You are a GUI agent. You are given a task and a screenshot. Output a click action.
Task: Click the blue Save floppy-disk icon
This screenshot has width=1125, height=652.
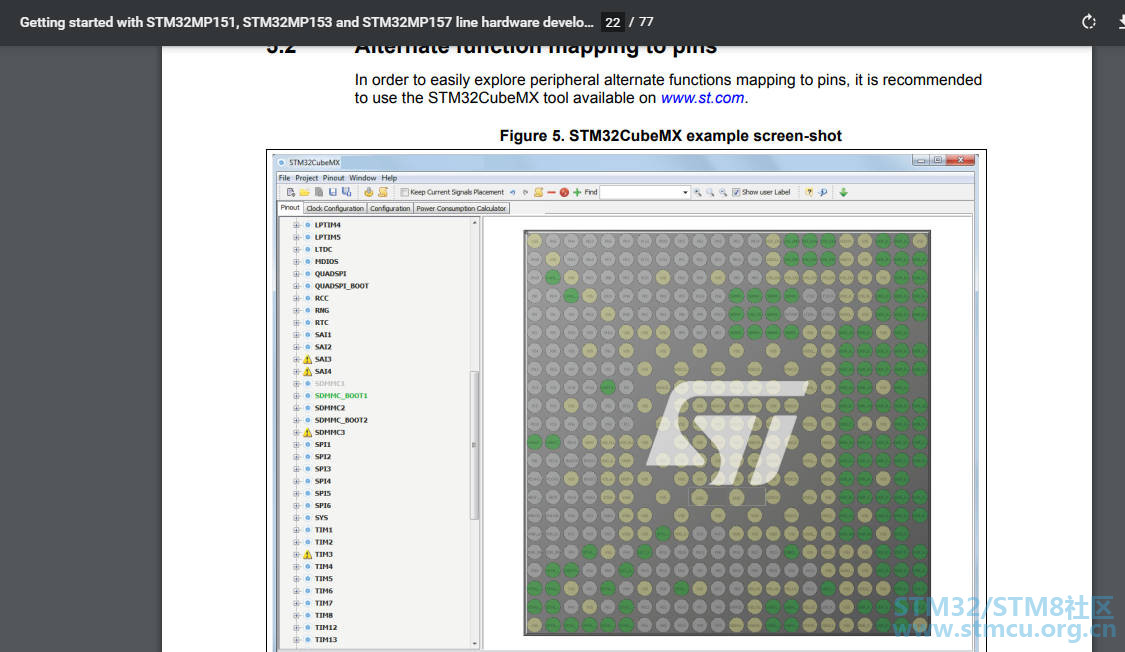click(x=333, y=192)
